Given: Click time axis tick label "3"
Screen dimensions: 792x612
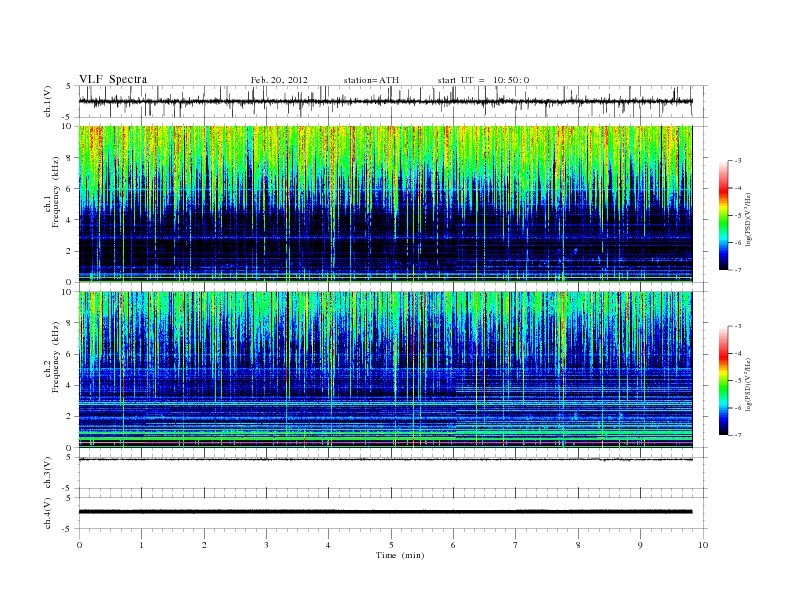Looking at the screenshot, I should point(266,545).
